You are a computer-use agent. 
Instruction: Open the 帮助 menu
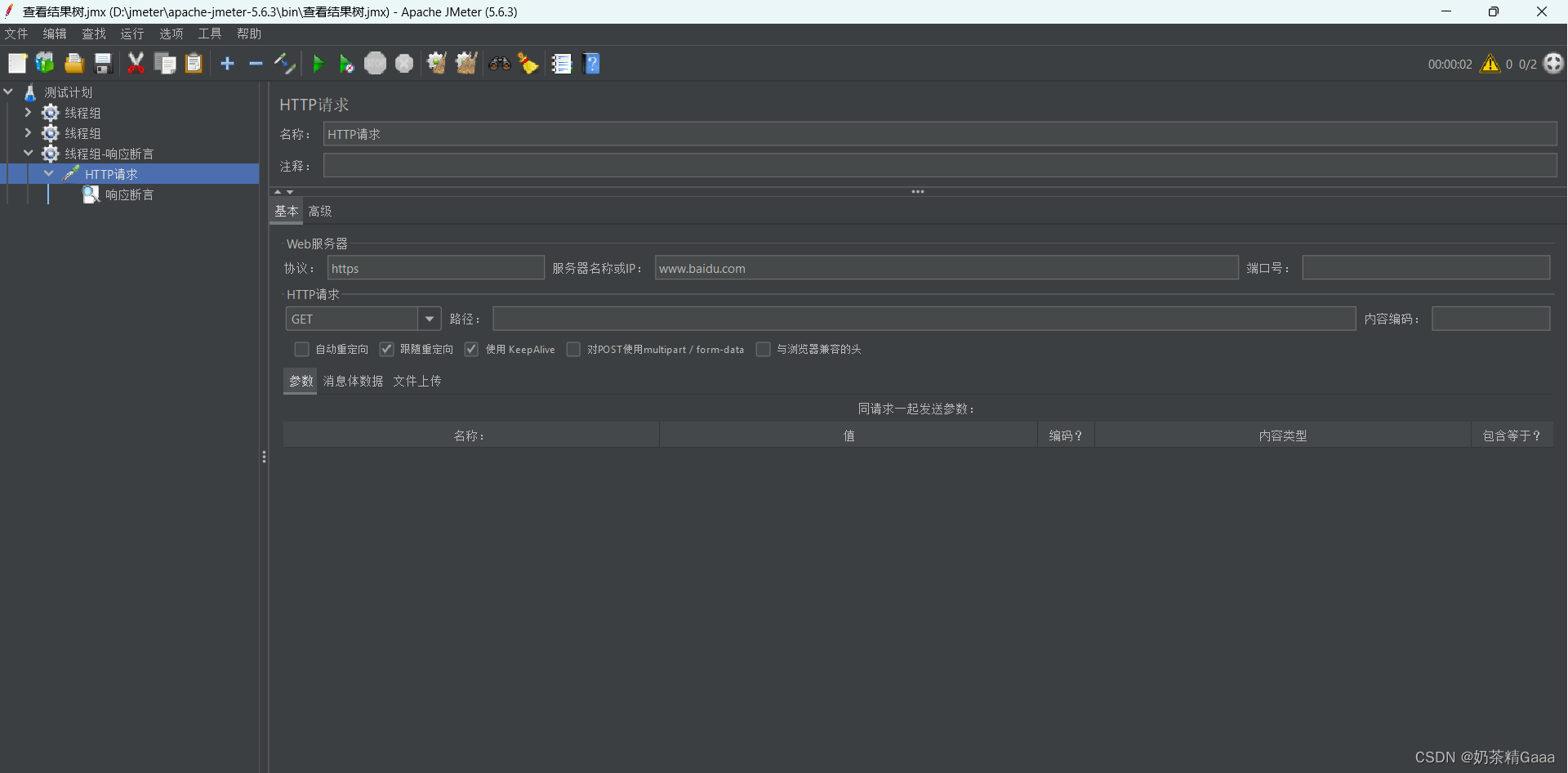click(249, 34)
